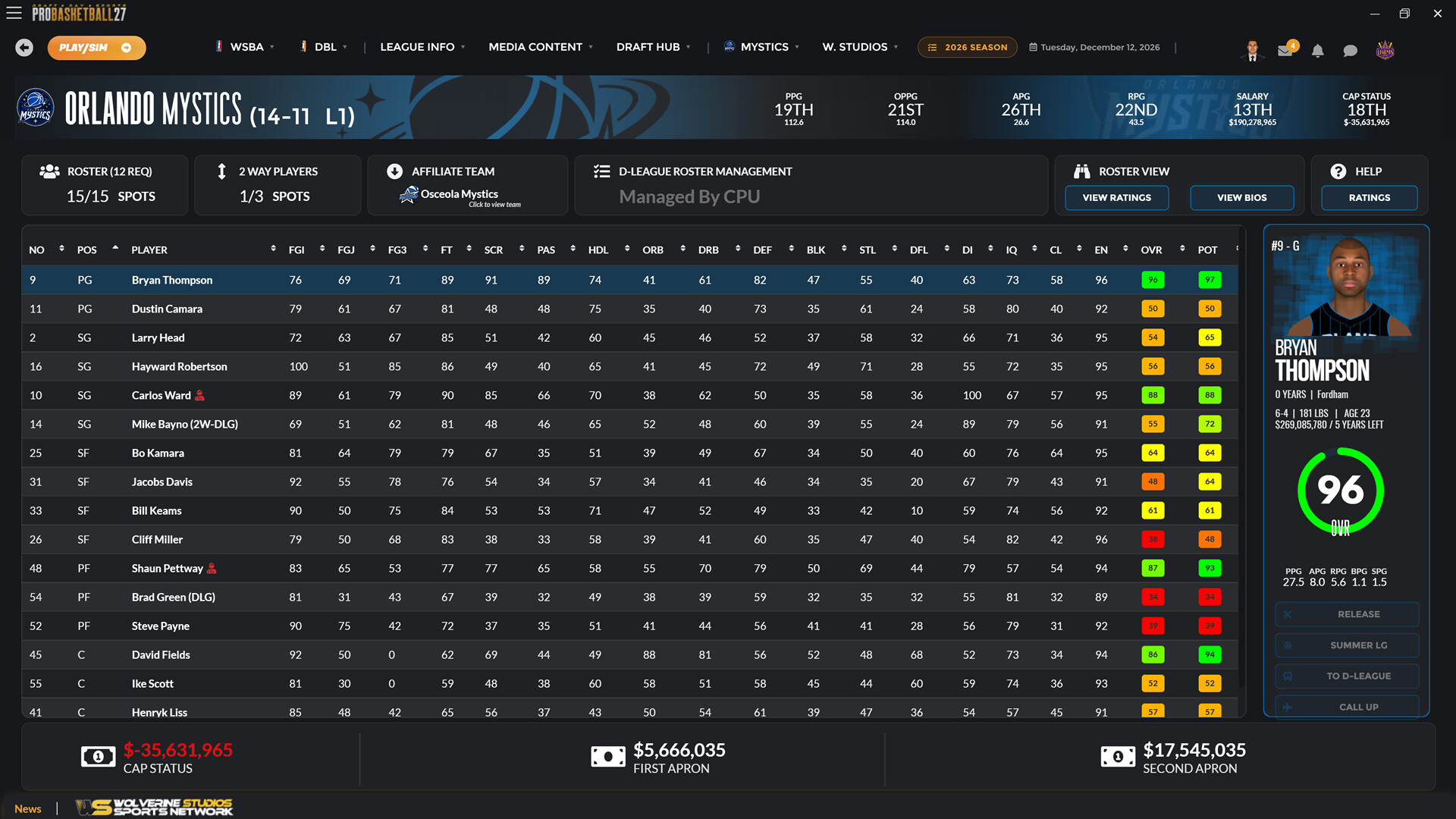Click the Call Up button
The image size is (1456, 819).
tap(1346, 706)
